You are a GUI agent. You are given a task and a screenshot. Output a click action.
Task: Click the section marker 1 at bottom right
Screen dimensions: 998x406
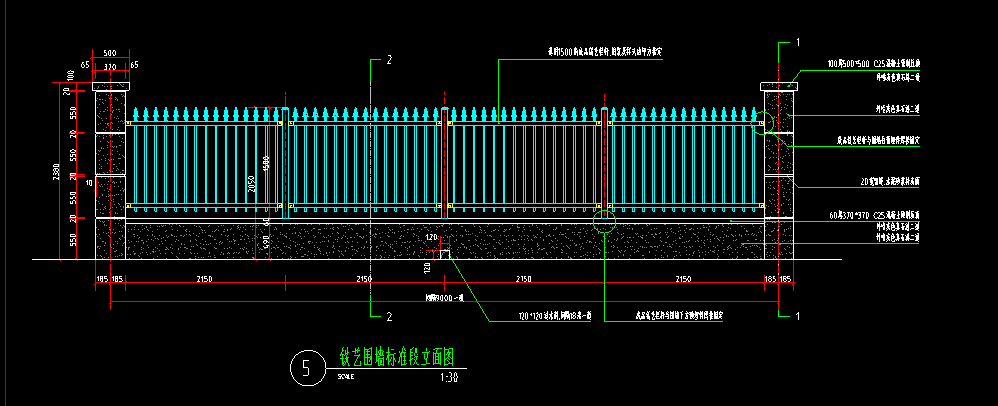coord(798,316)
